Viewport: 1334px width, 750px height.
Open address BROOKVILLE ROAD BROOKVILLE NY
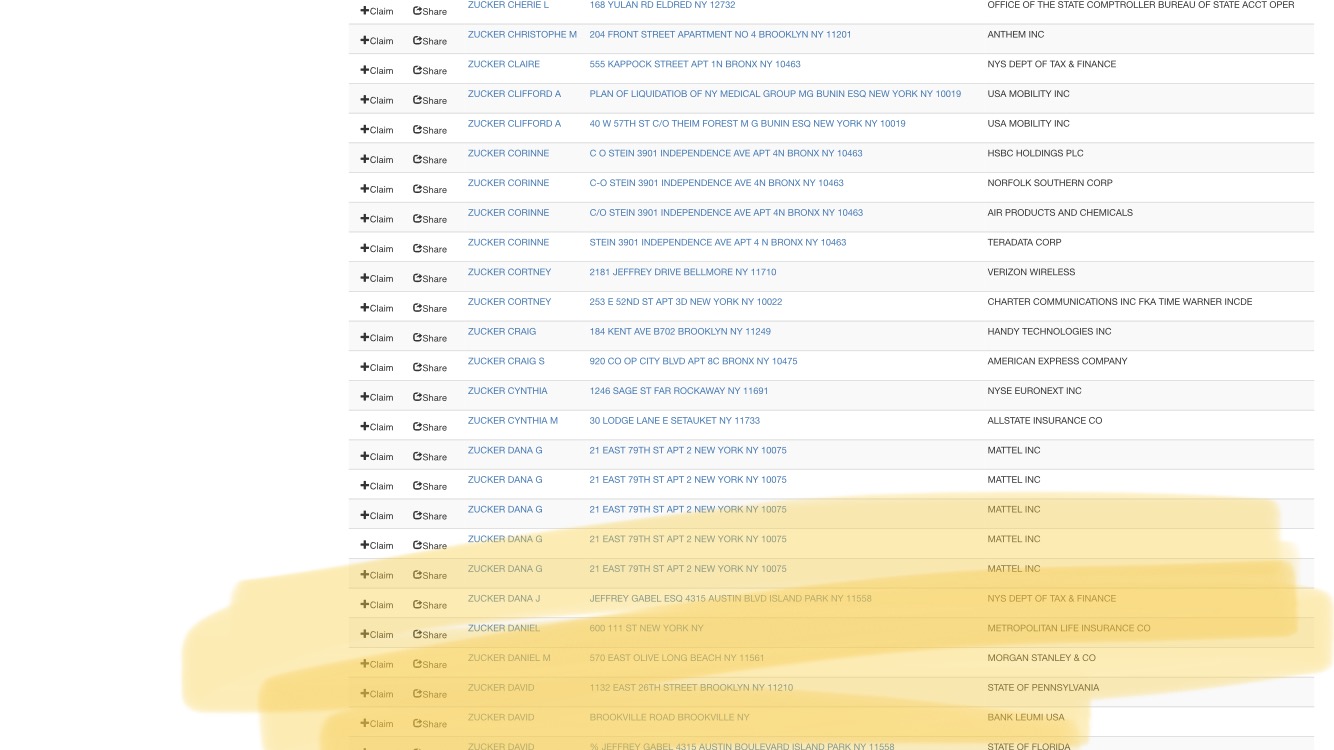coord(669,717)
